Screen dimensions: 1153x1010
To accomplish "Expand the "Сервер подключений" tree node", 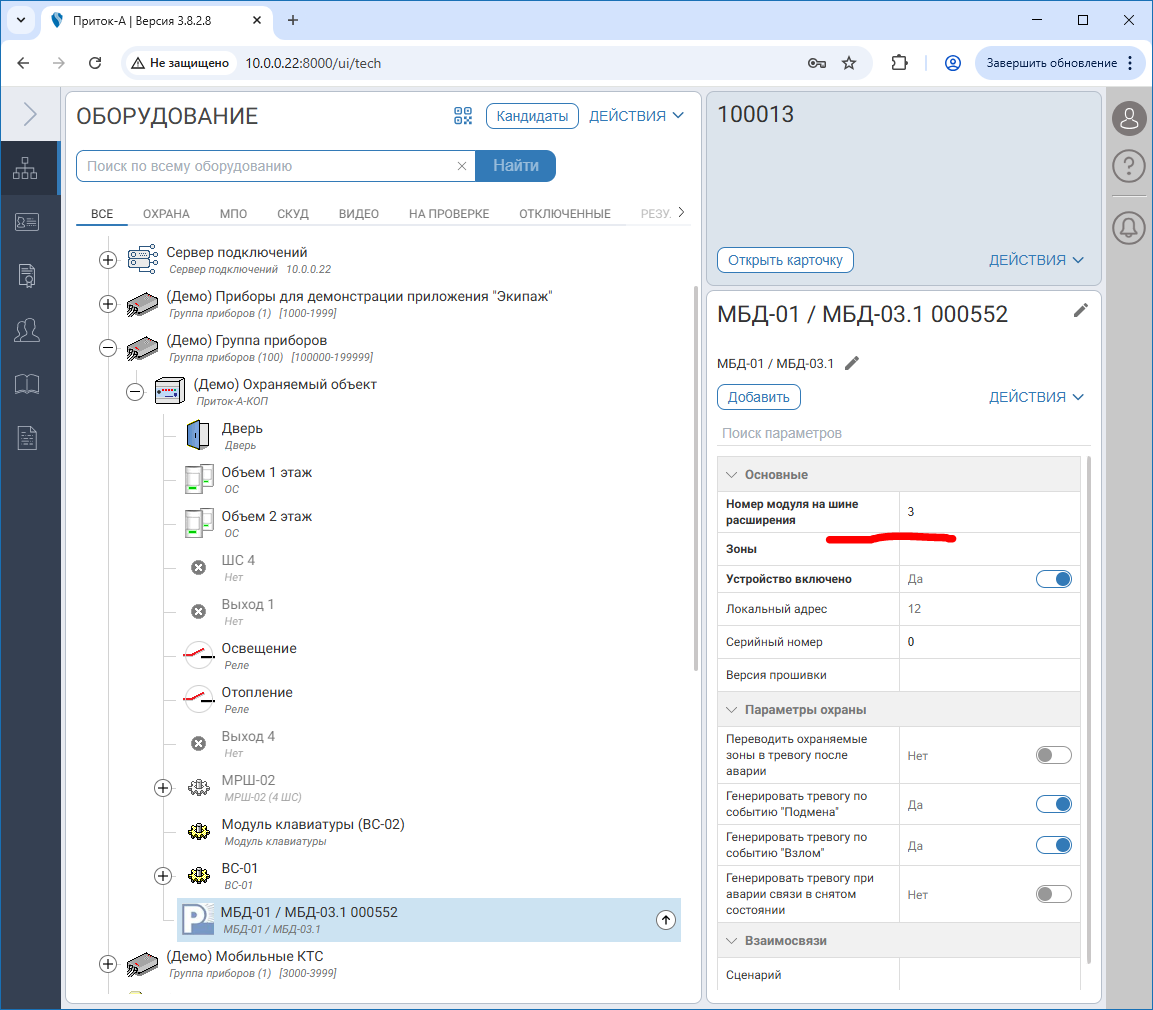I will coord(108,260).
